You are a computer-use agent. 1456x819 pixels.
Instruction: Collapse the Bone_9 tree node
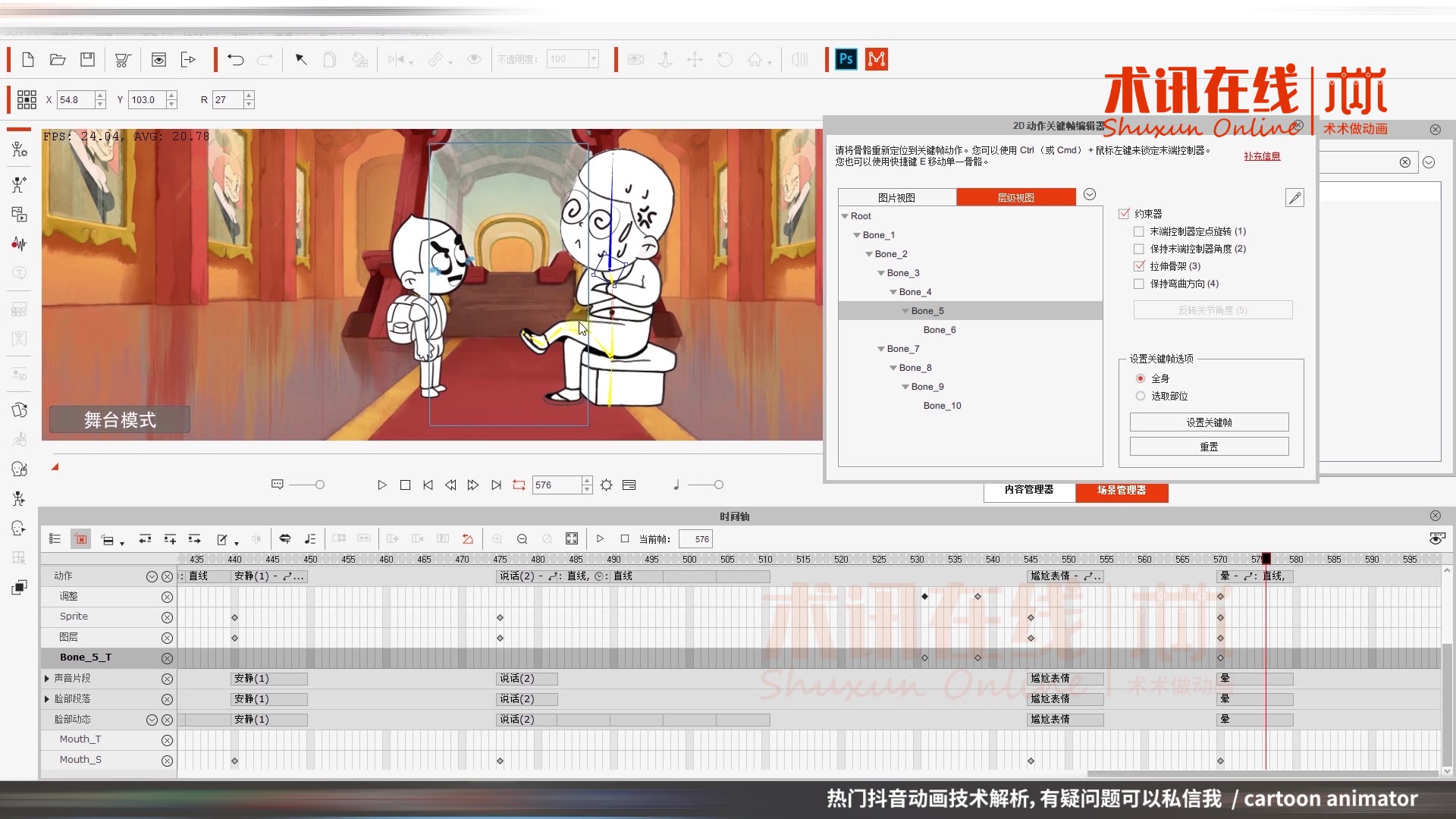pyautogui.click(x=905, y=387)
